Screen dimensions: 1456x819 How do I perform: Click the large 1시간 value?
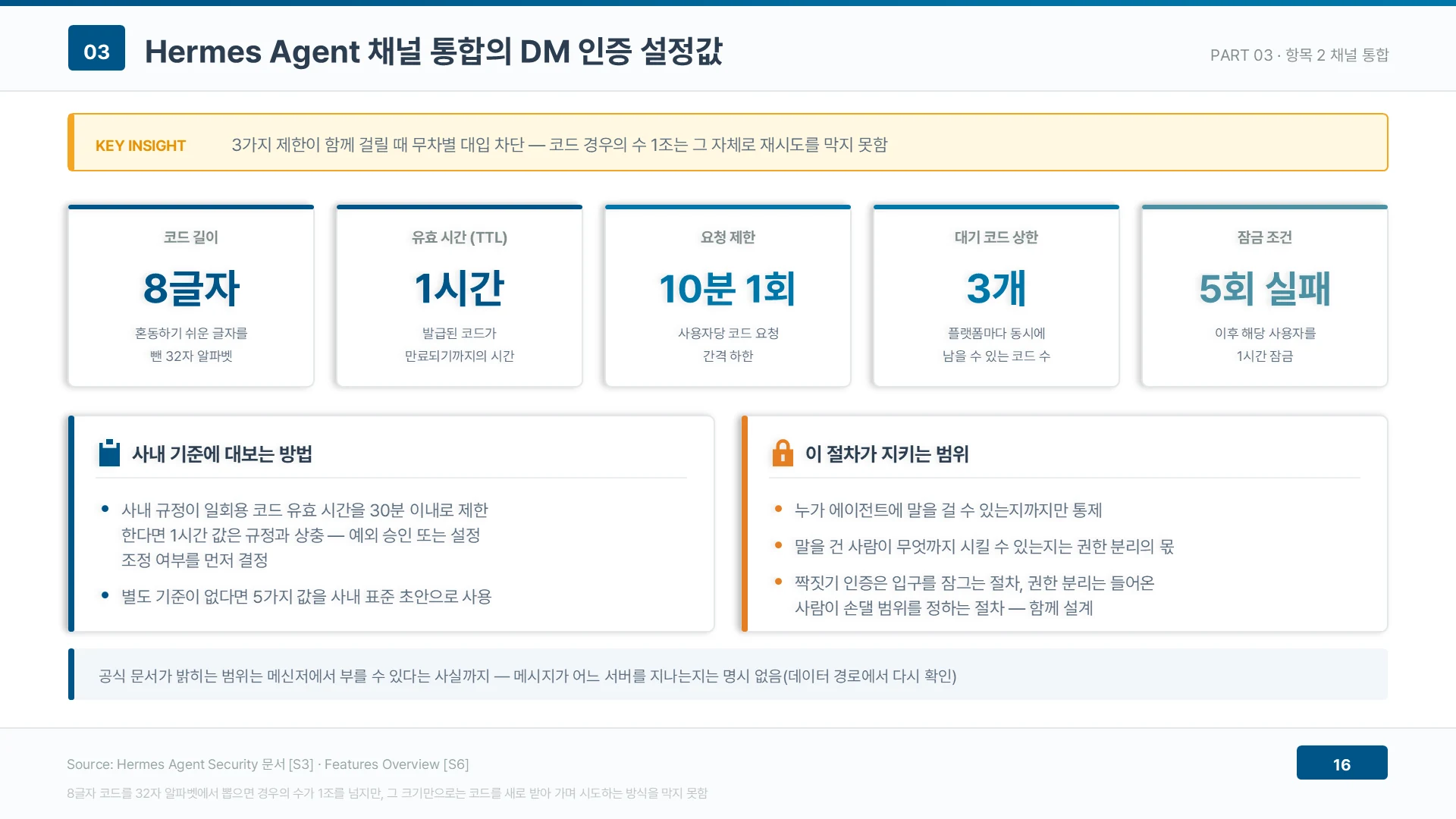coord(460,288)
